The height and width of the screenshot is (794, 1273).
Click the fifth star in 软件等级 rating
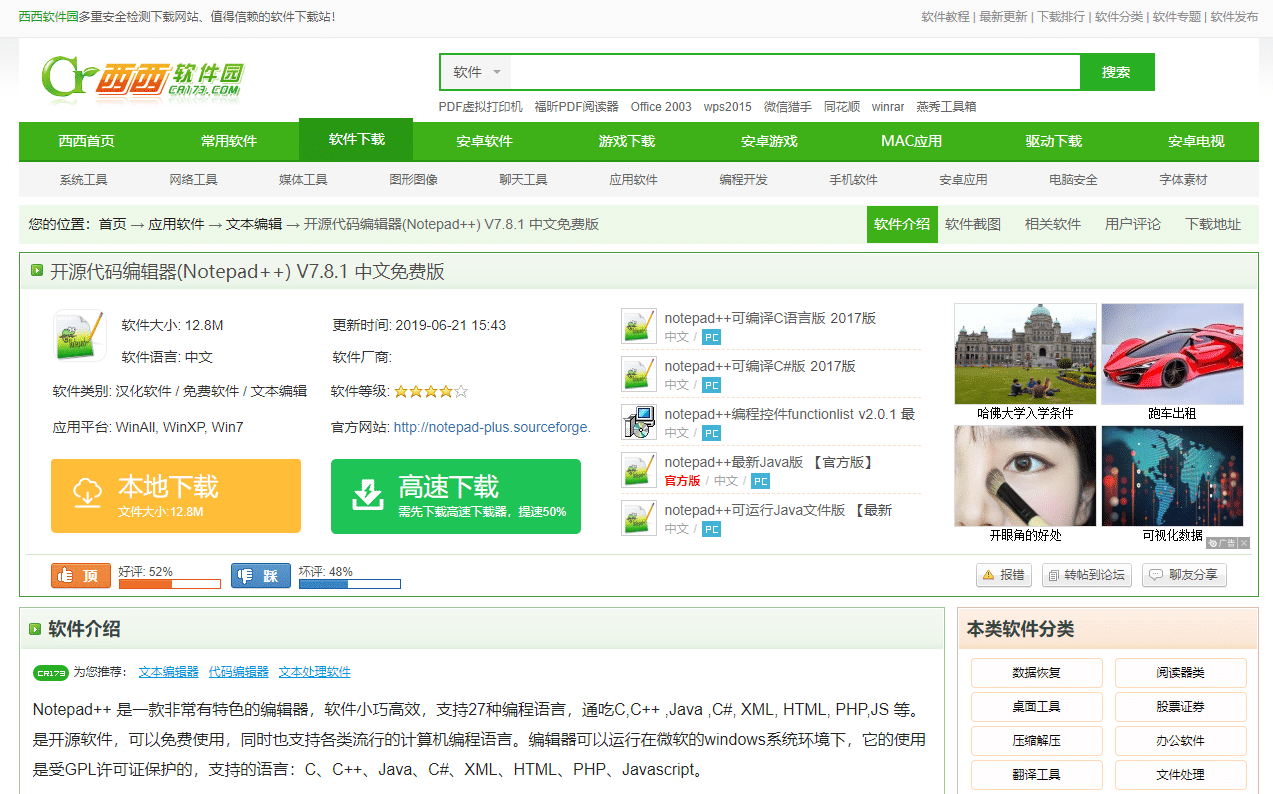pos(460,390)
